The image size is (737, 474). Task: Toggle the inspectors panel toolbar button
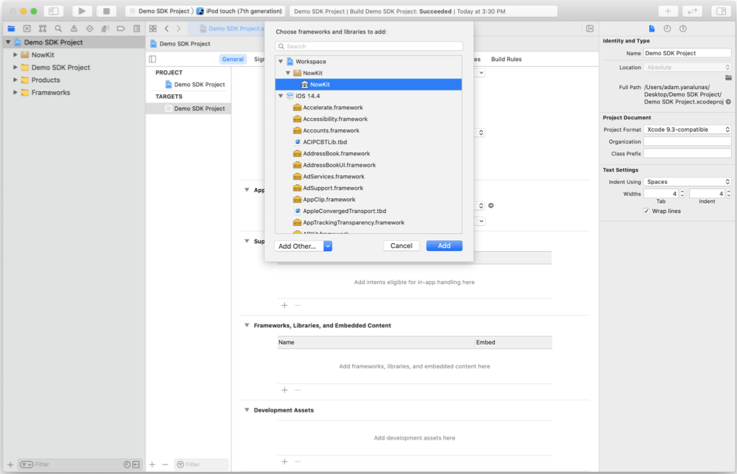(x=721, y=11)
